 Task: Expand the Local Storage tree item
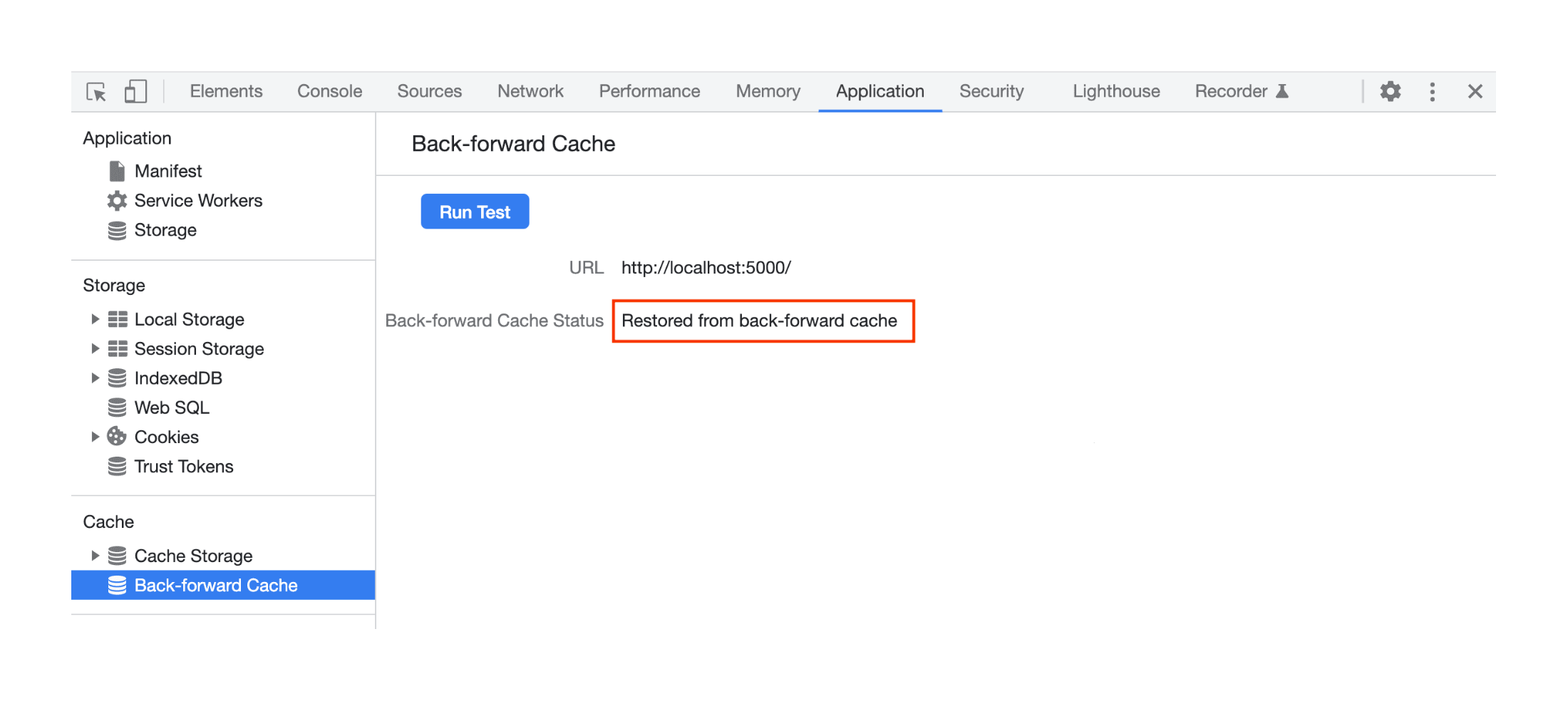pyautogui.click(x=96, y=318)
